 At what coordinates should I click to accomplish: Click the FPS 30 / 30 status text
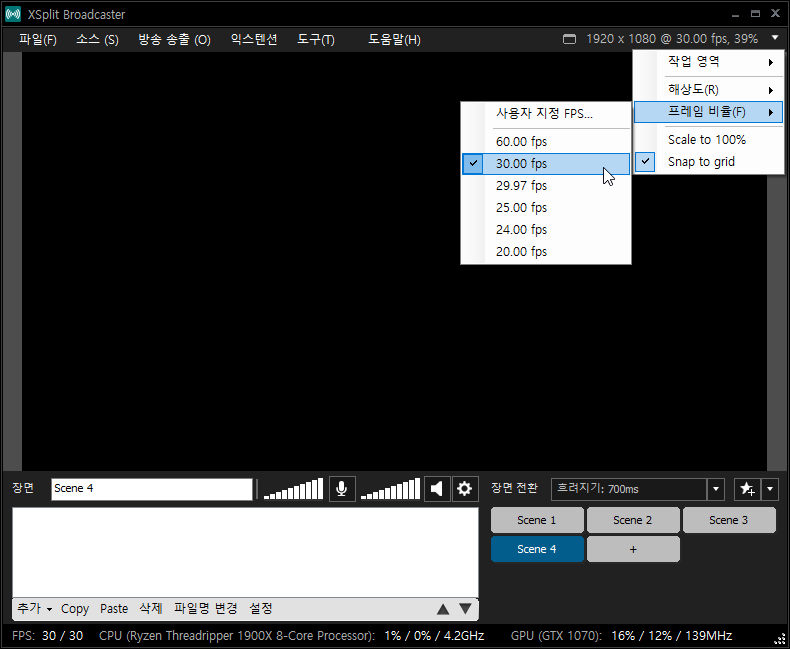point(47,636)
